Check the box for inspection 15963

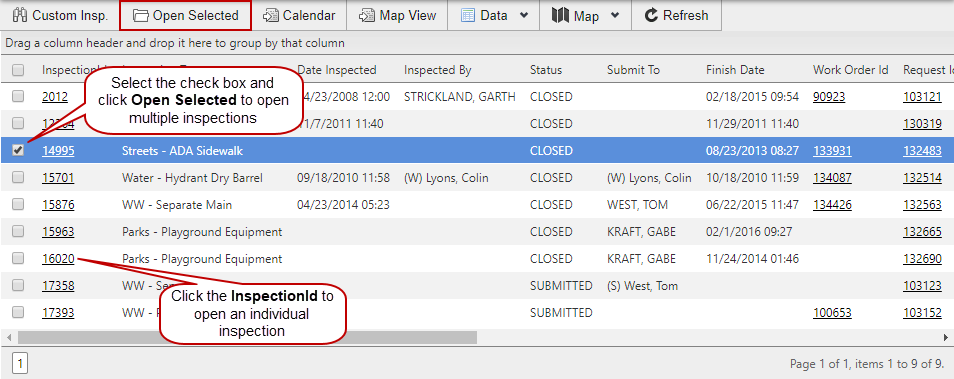click(18, 231)
